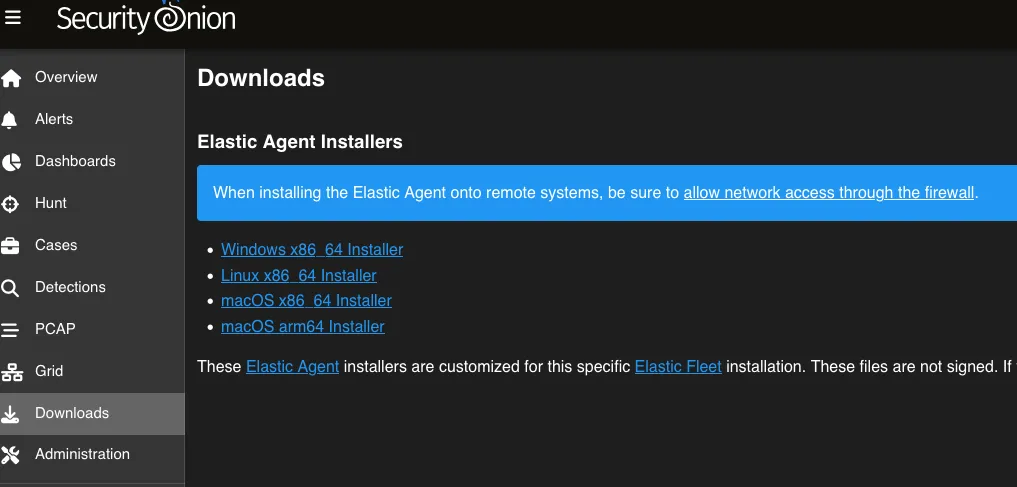Download the Windows x86_64 Installer
Screen dimensions: 1017x487
pyautogui.click(x=312, y=249)
